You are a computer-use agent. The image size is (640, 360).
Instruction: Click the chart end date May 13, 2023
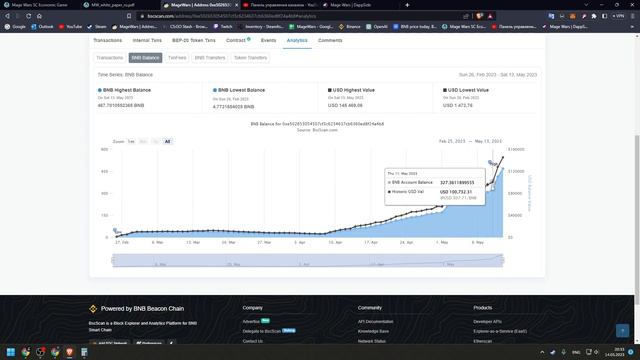[488, 141]
